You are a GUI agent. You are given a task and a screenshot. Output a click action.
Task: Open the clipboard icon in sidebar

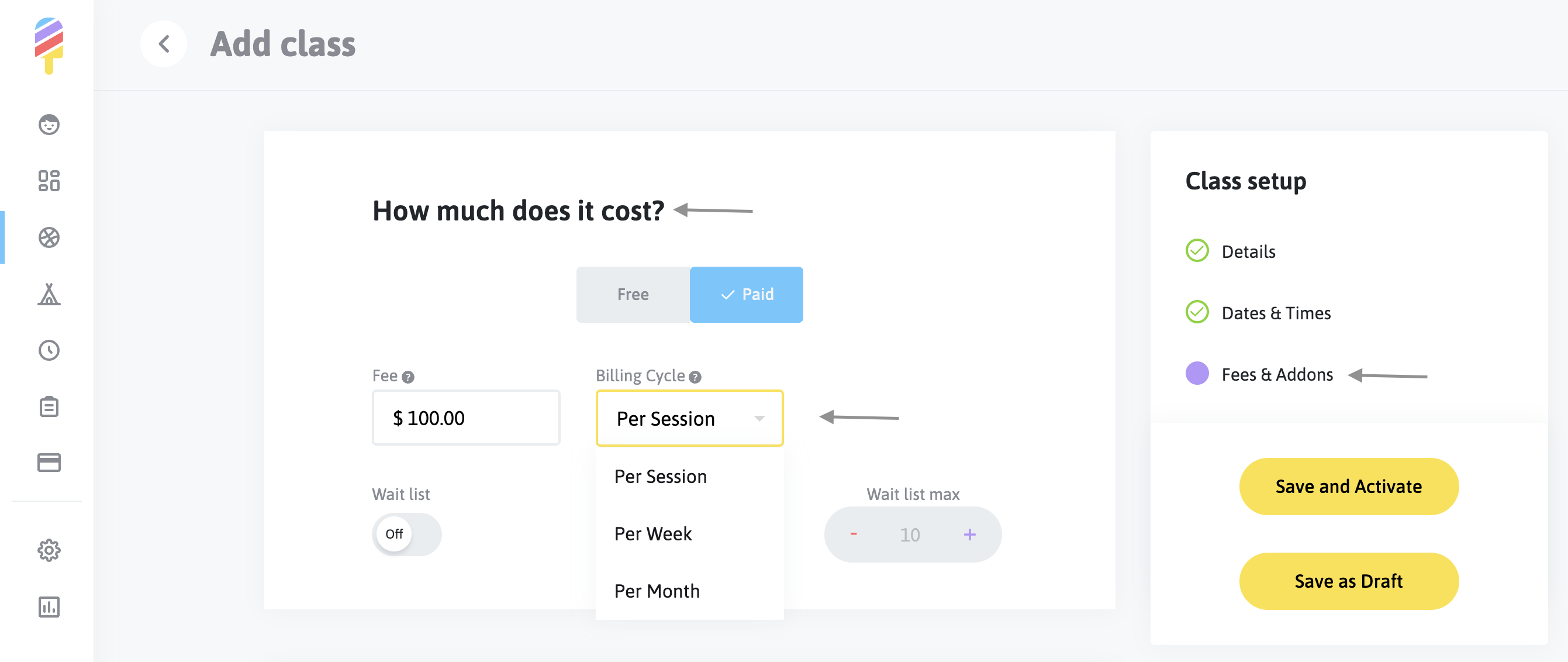[x=49, y=406]
